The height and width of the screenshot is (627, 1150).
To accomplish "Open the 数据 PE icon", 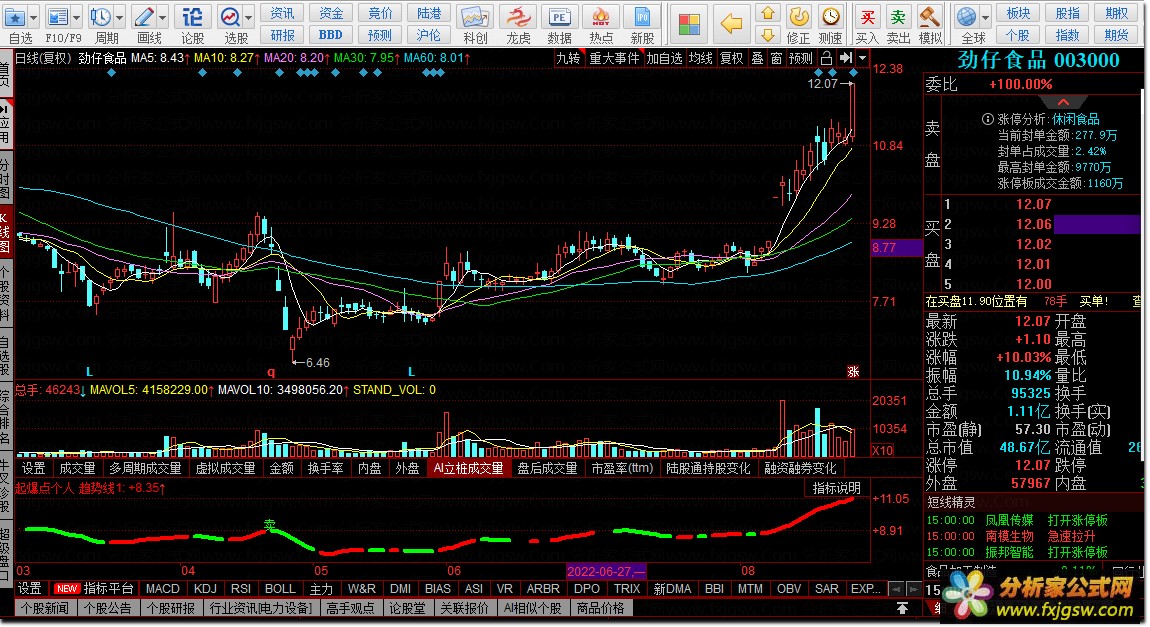I will (x=559, y=17).
